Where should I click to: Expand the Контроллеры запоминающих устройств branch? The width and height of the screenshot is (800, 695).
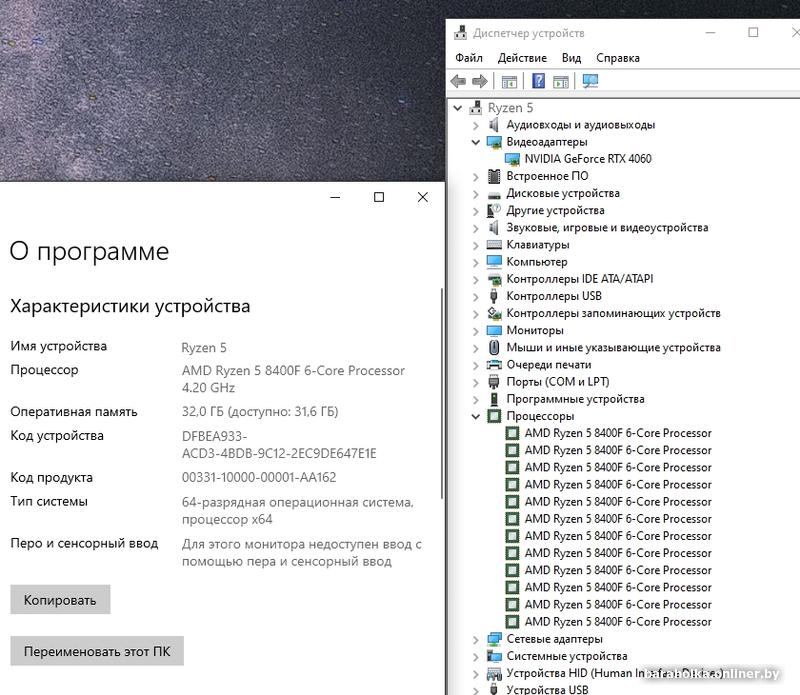pos(476,314)
